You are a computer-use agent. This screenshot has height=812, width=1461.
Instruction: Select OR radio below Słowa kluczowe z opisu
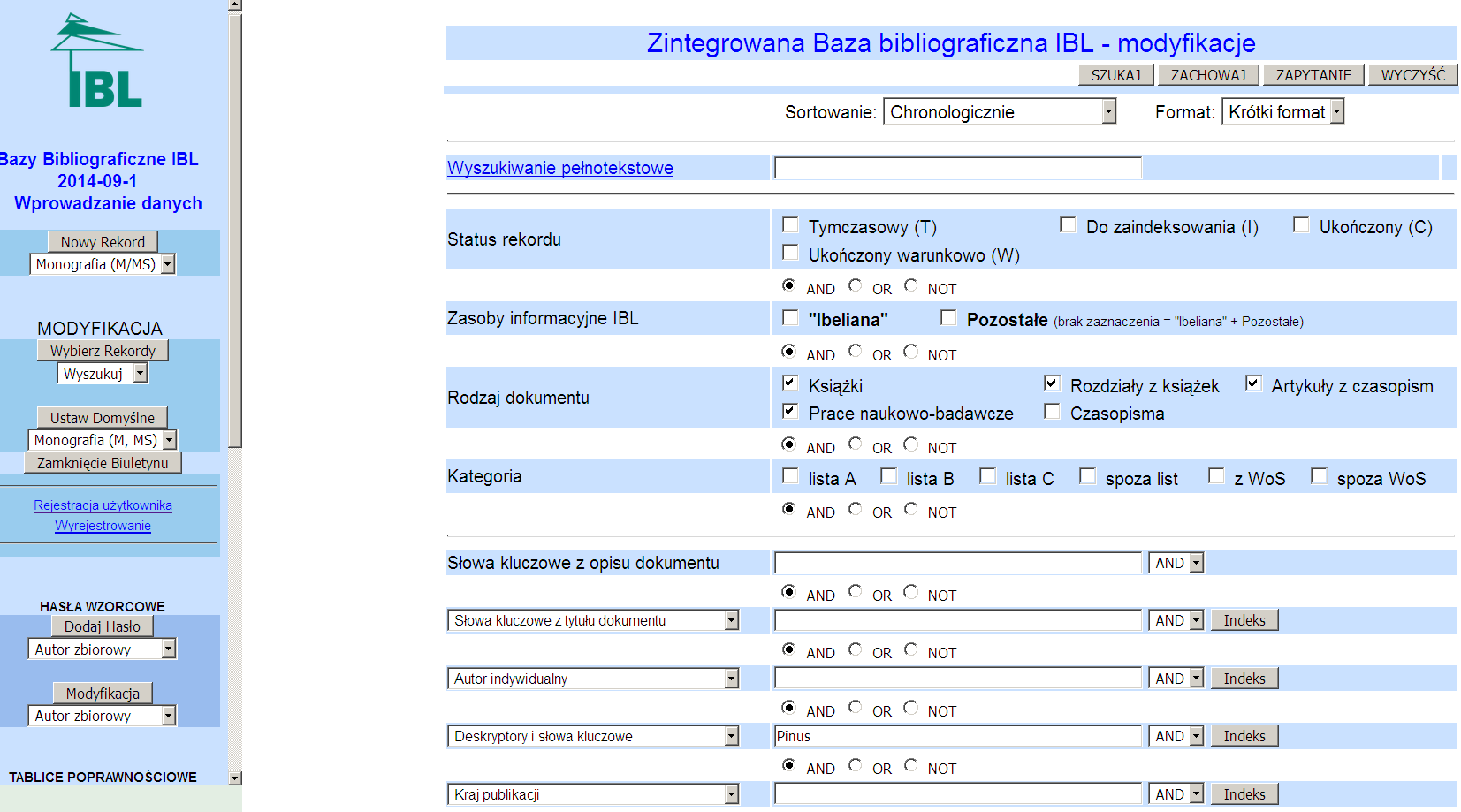pos(855,592)
